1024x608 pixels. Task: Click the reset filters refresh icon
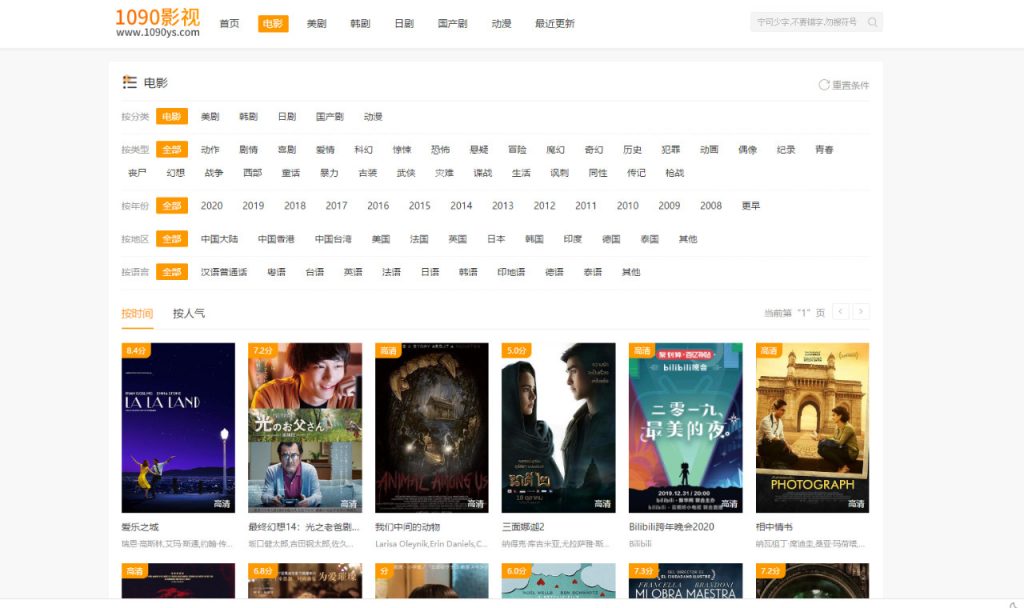(x=824, y=85)
